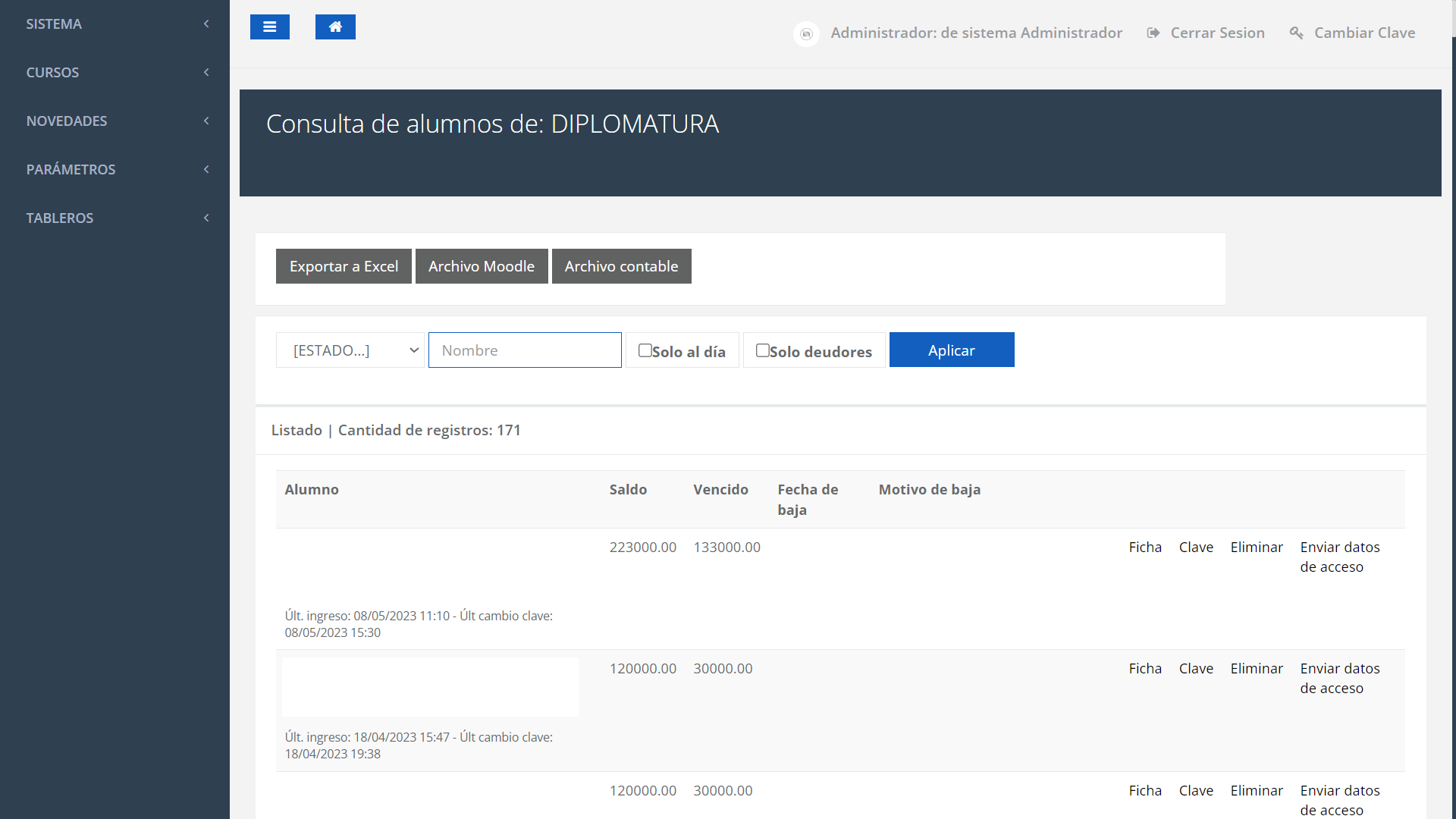Click the Motivo de baja column header
Viewport: 1456px width, 819px height.
pos(930,490)
